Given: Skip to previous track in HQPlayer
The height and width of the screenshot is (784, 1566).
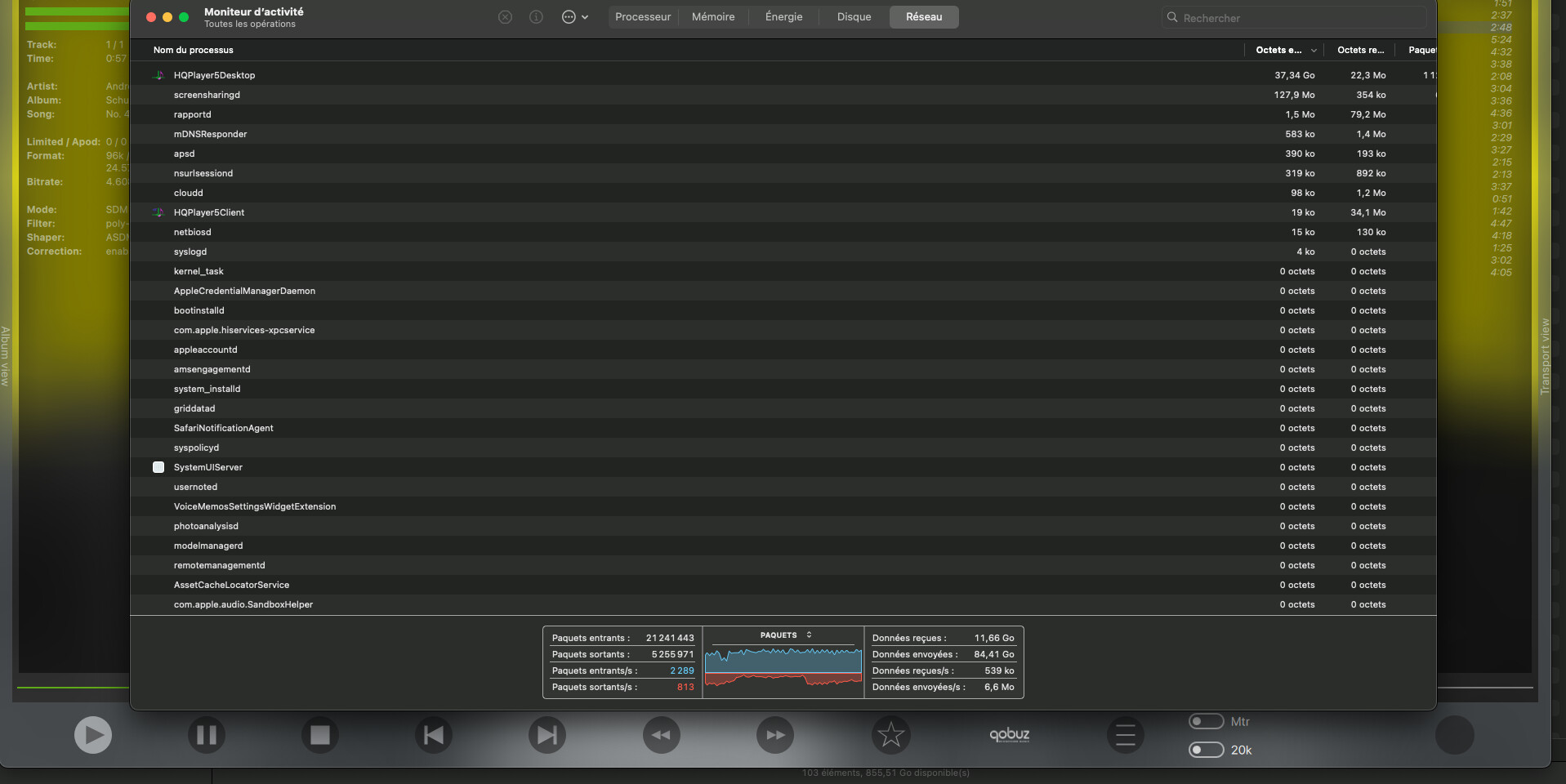Looking at the screenshot, I should (434, 735).
